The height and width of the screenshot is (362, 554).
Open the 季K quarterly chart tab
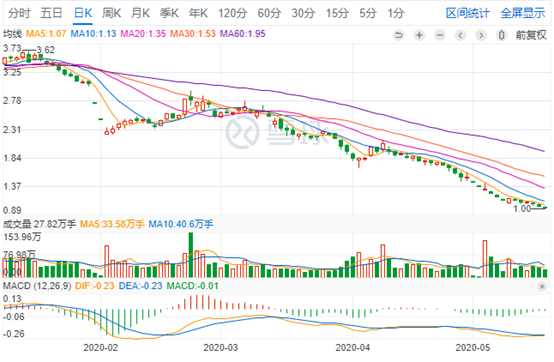(x=169, y=13)
